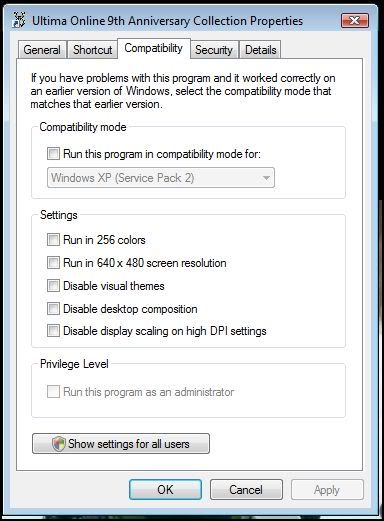Switch to the General tab
Image resolution: width=384 pixels, height=521 pixels.
point(42,50)
